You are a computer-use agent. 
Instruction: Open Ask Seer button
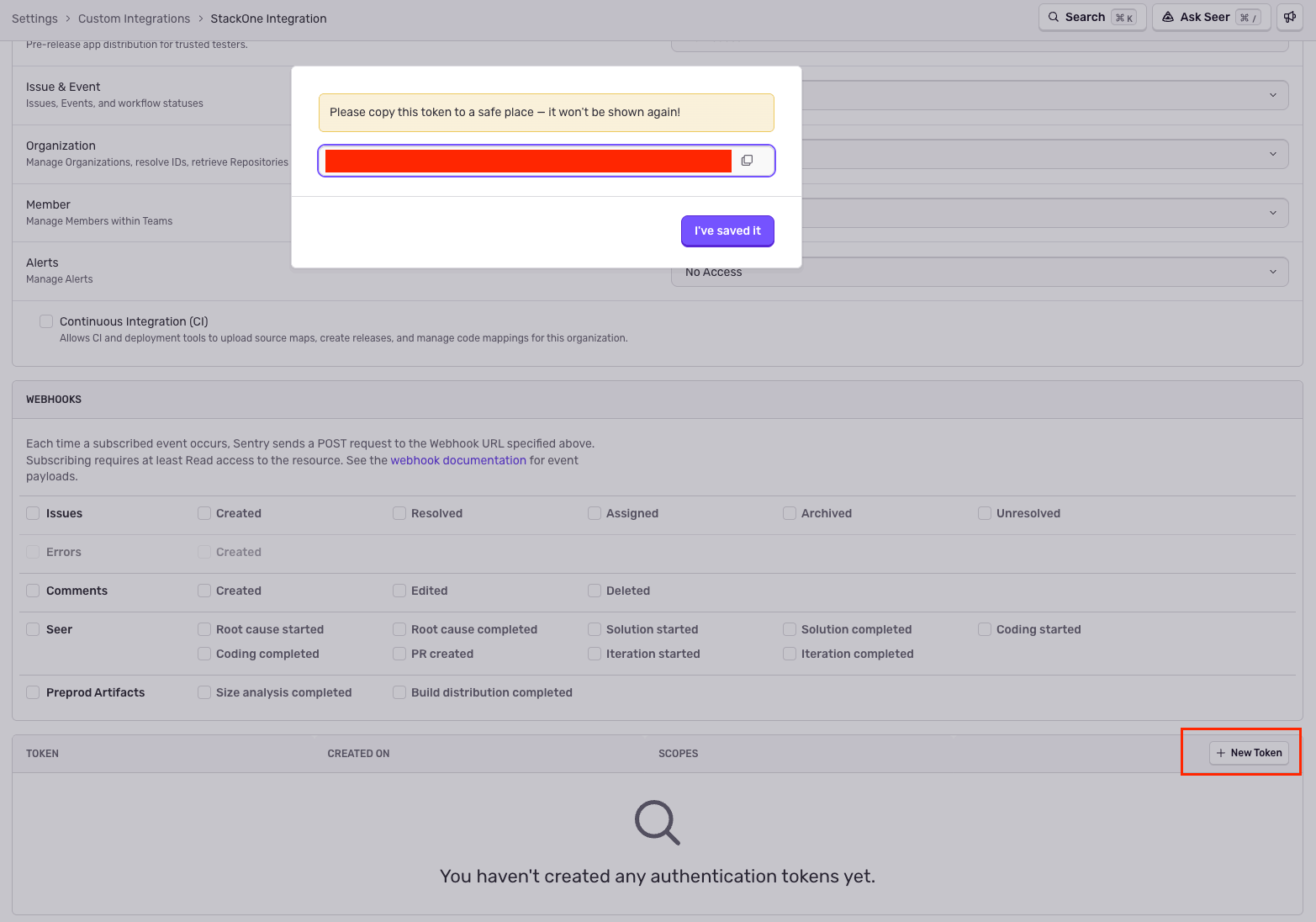[1211, 17]
